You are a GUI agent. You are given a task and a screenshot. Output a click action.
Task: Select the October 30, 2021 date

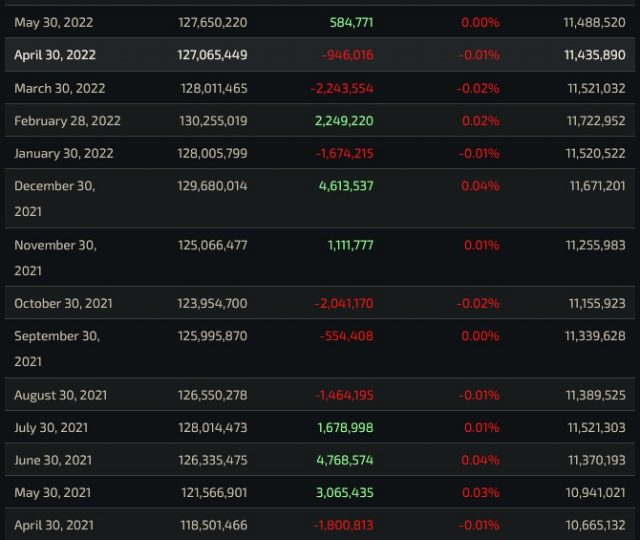(x=63, y=303)
